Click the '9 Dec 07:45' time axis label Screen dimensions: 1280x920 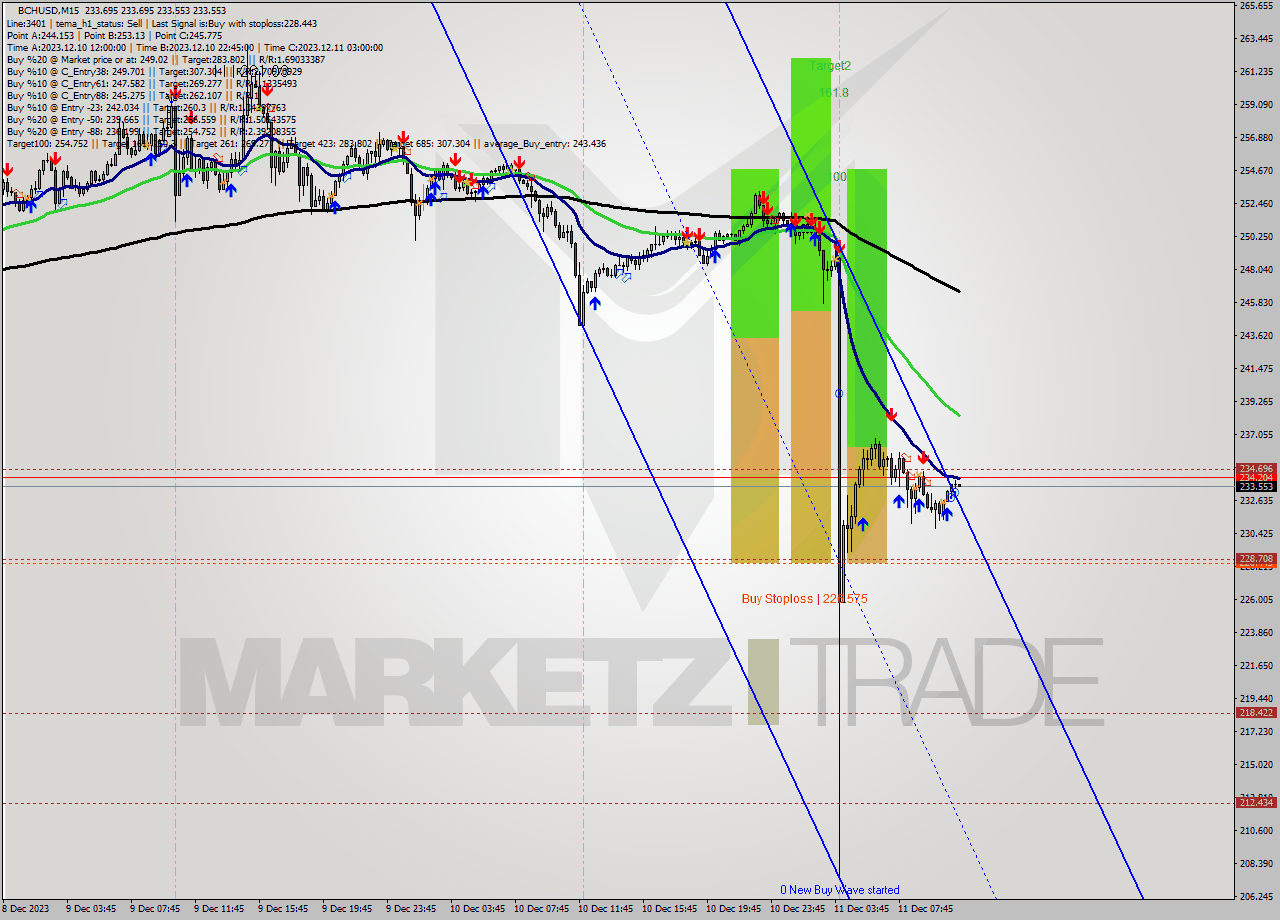click(x=155, y=909)
